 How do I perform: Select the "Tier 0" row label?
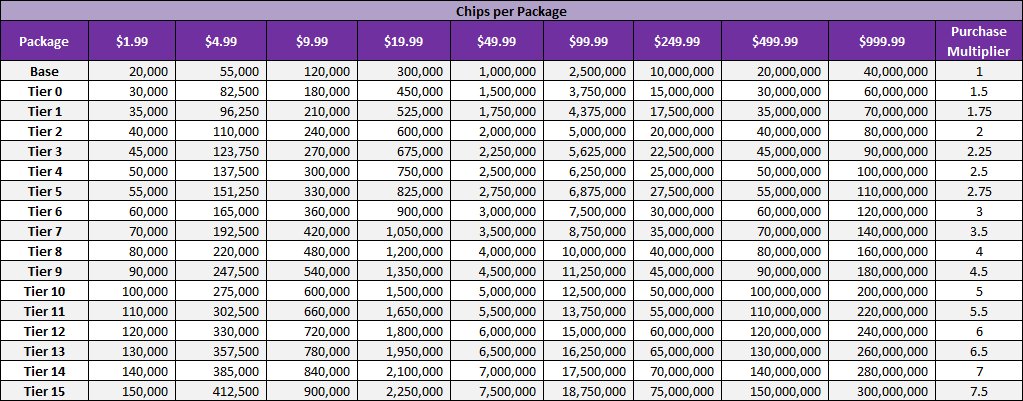(44, 91)
